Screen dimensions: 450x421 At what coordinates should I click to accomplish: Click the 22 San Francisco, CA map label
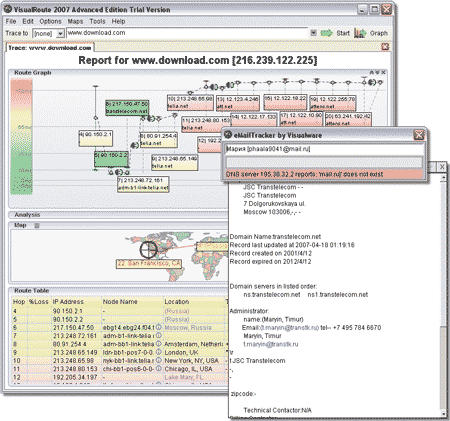tap(149, 263)
